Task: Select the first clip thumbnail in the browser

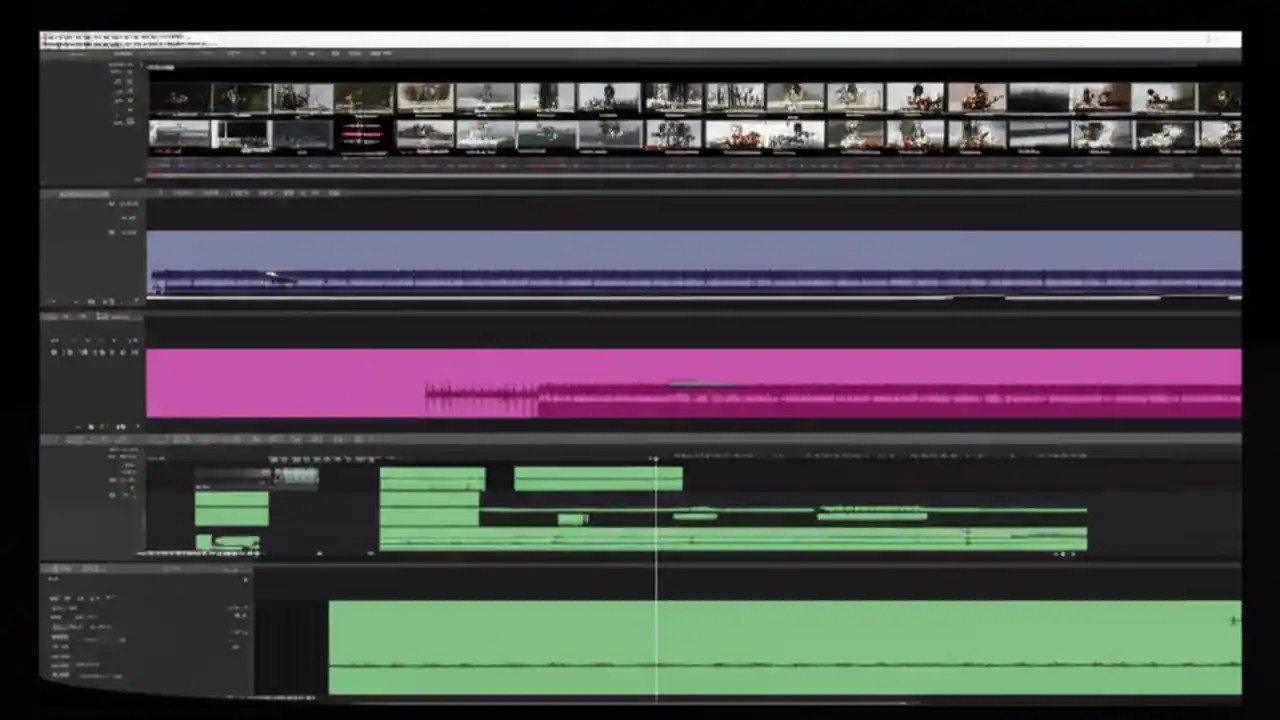Action: click(180, 95)
